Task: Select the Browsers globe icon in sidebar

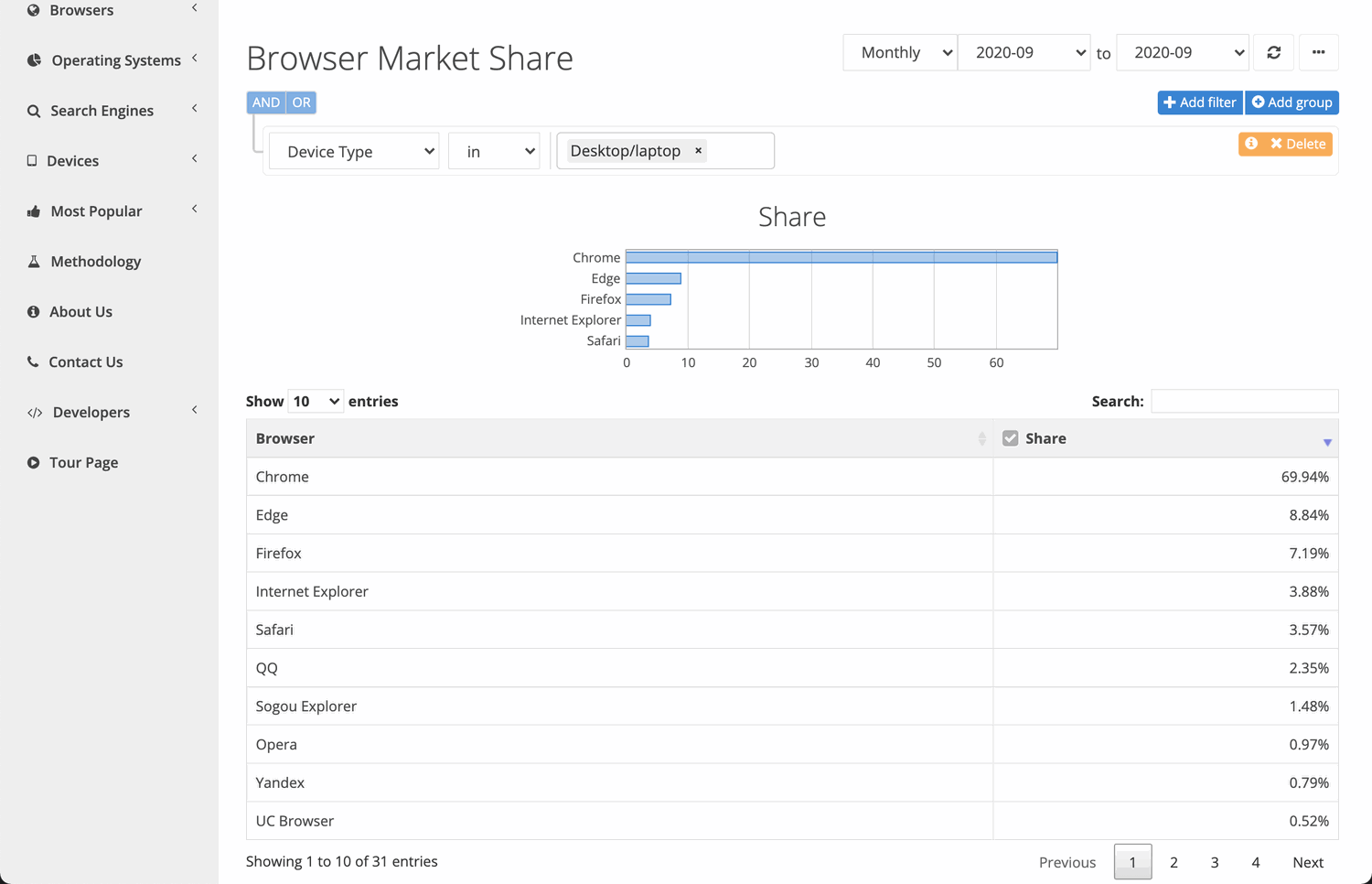Action: 34,10
